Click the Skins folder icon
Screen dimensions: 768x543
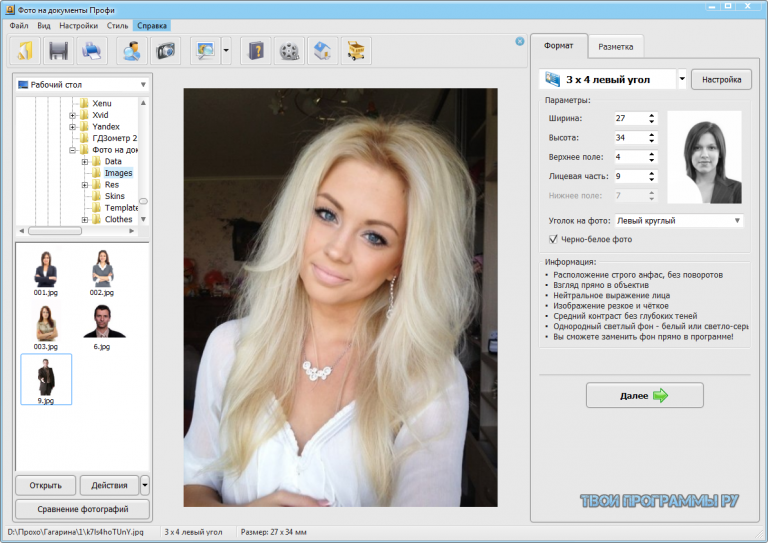point(96,196)
